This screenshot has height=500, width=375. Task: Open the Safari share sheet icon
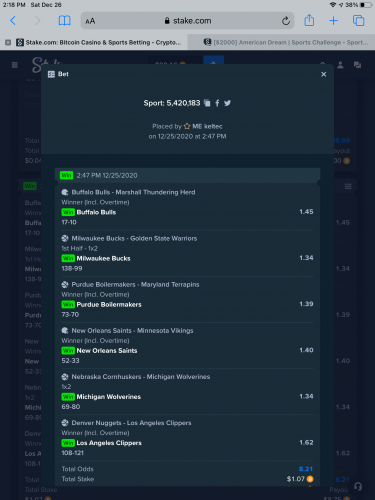click(309, 20)
